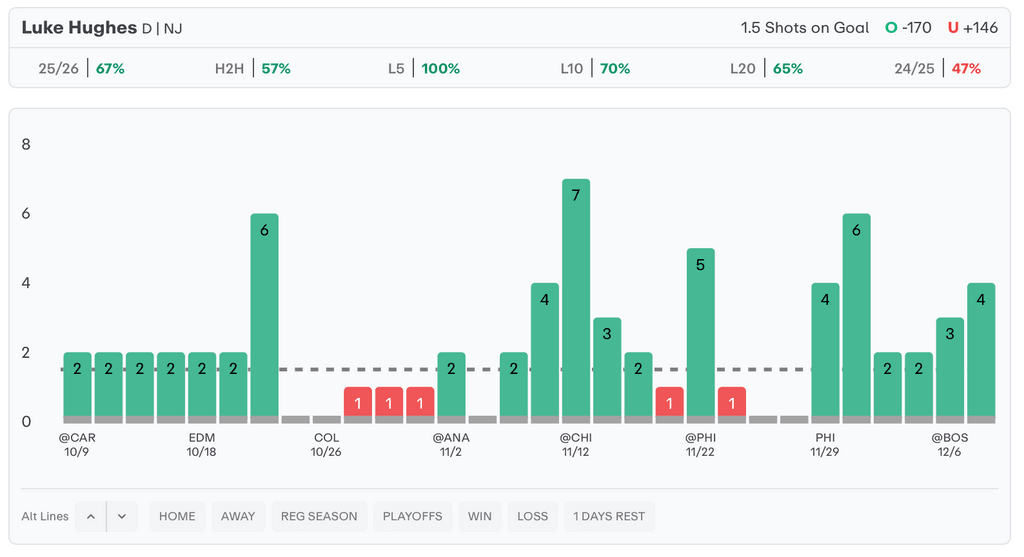The height and width of the screenshot is (557, 1024).
Task: Click the 5-shot bar for @PHI 11/22
Action: [x=700, y=335]
